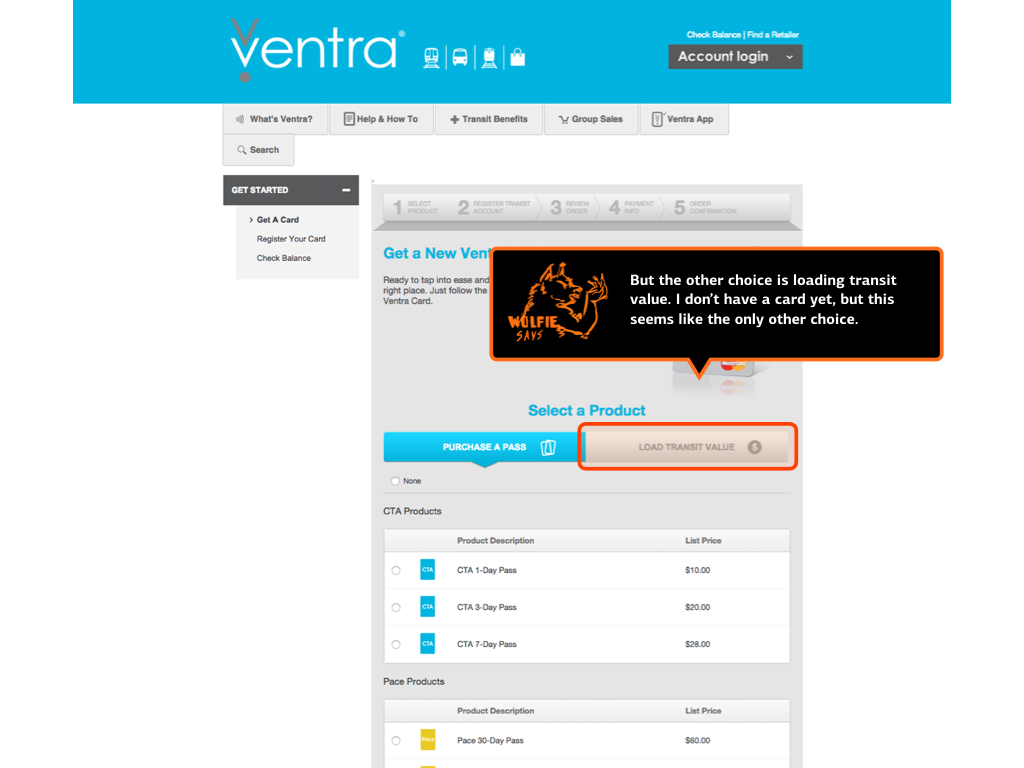Viewport: 1024px width, 768px height.
Task: Click the shopping bag icon in header
Action: click(517, 57)
